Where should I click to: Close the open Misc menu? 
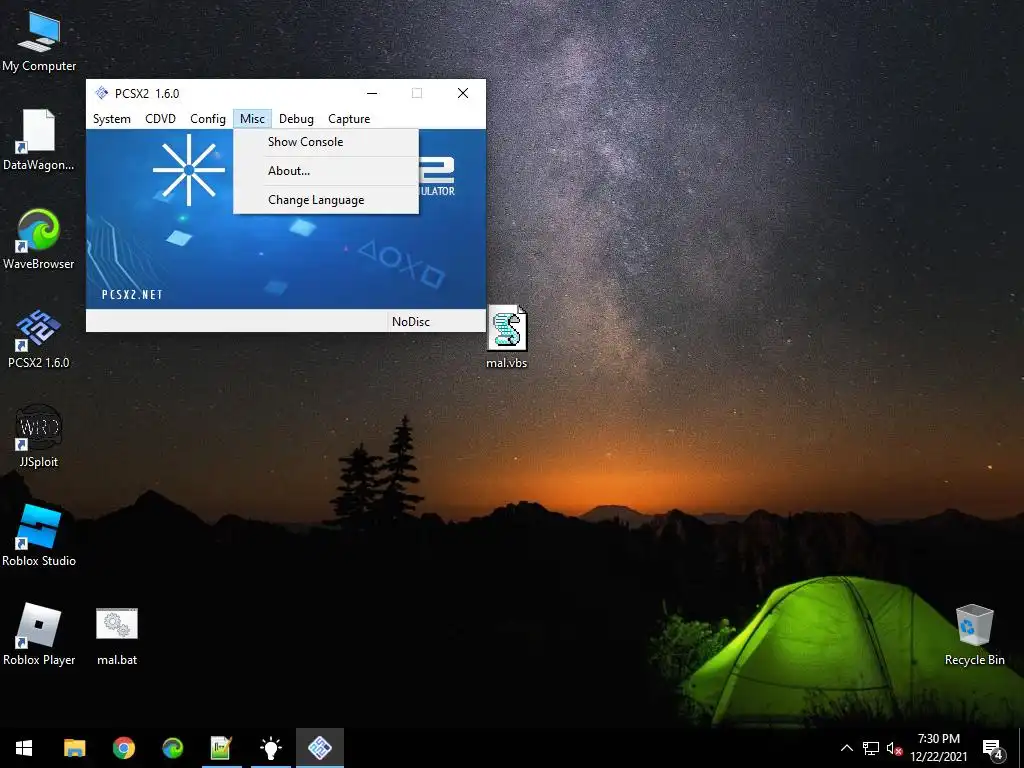coord(252,119)
